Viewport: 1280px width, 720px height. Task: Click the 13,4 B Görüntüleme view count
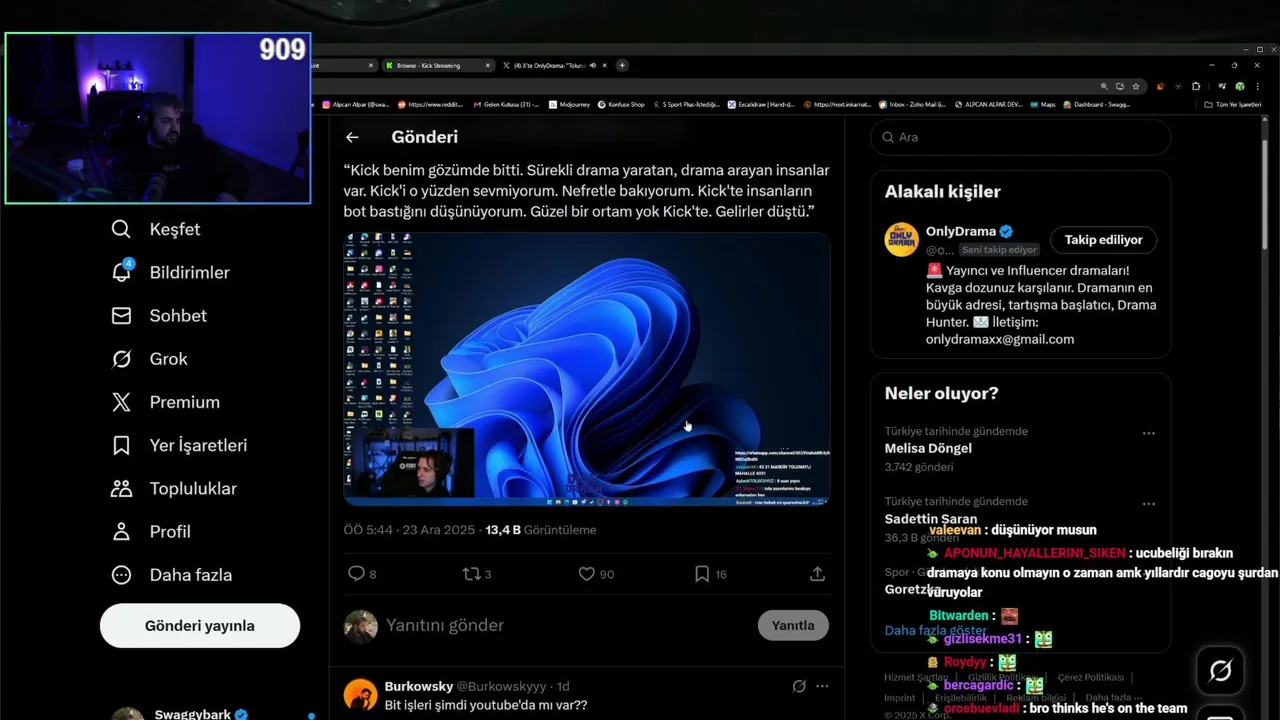pyautogui.click(x=541, y=530)
